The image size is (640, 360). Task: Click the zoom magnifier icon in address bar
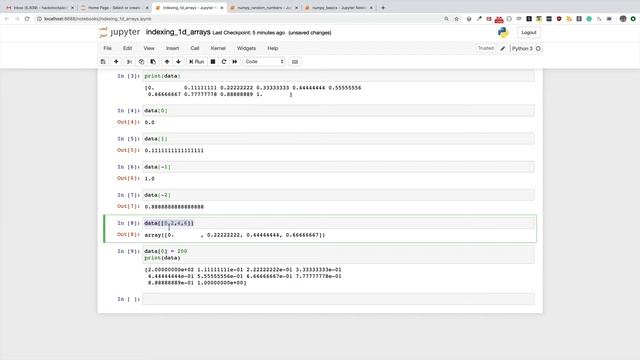(446, 19)
